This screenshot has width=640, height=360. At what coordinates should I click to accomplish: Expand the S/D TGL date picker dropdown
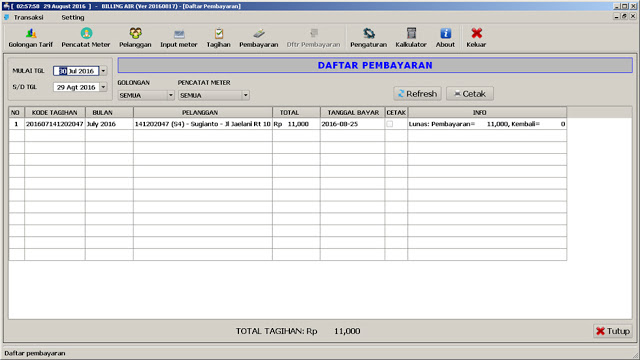click(x=103, y=87)
